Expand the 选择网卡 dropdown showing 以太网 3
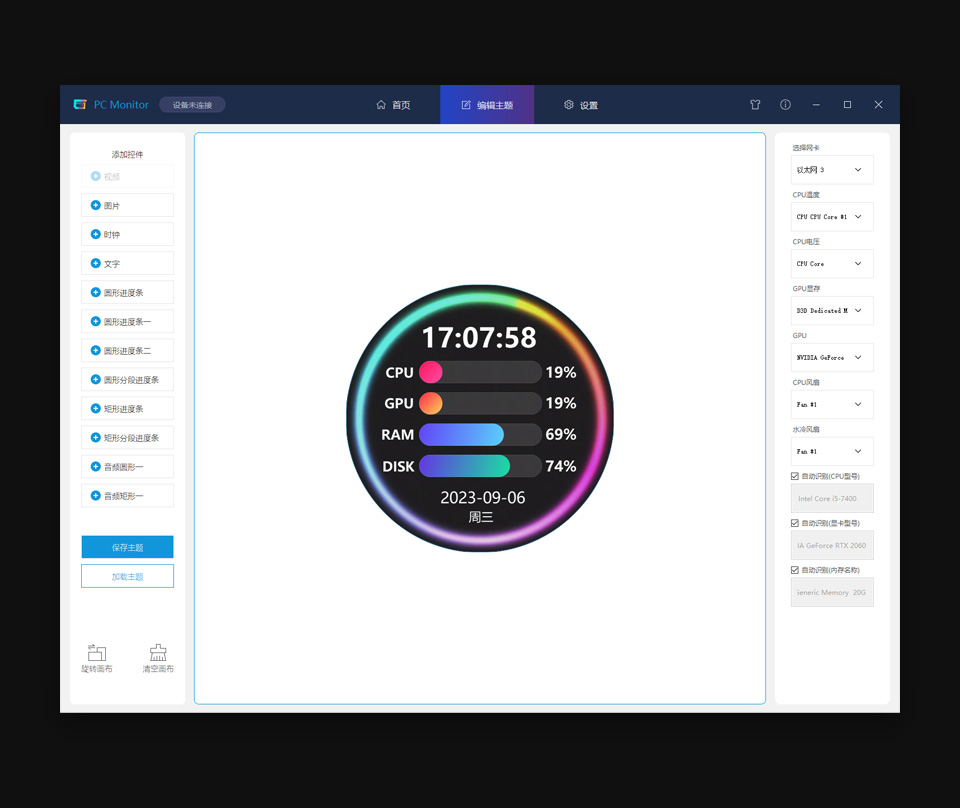 [832, 170]
